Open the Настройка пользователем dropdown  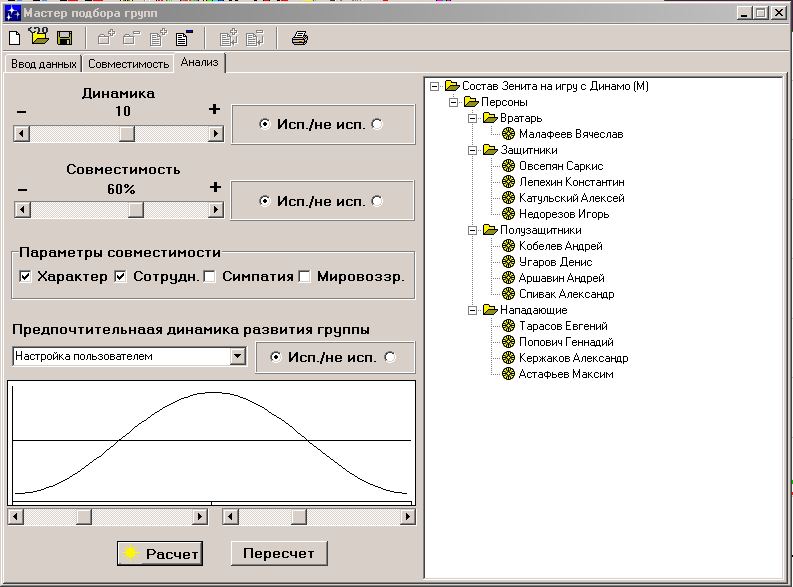coord(238,356)
